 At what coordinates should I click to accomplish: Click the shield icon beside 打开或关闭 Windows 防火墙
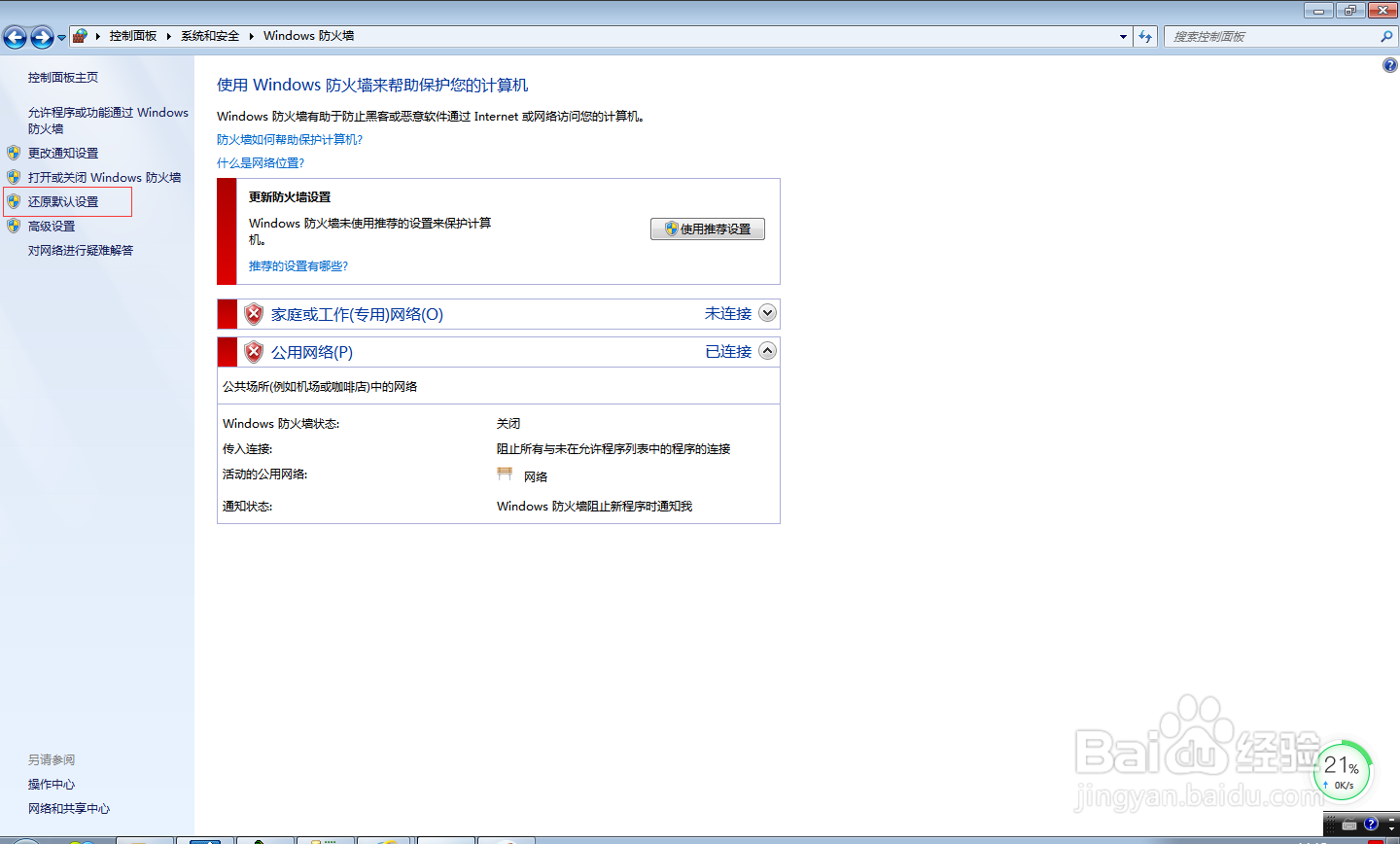pos(13,177)
